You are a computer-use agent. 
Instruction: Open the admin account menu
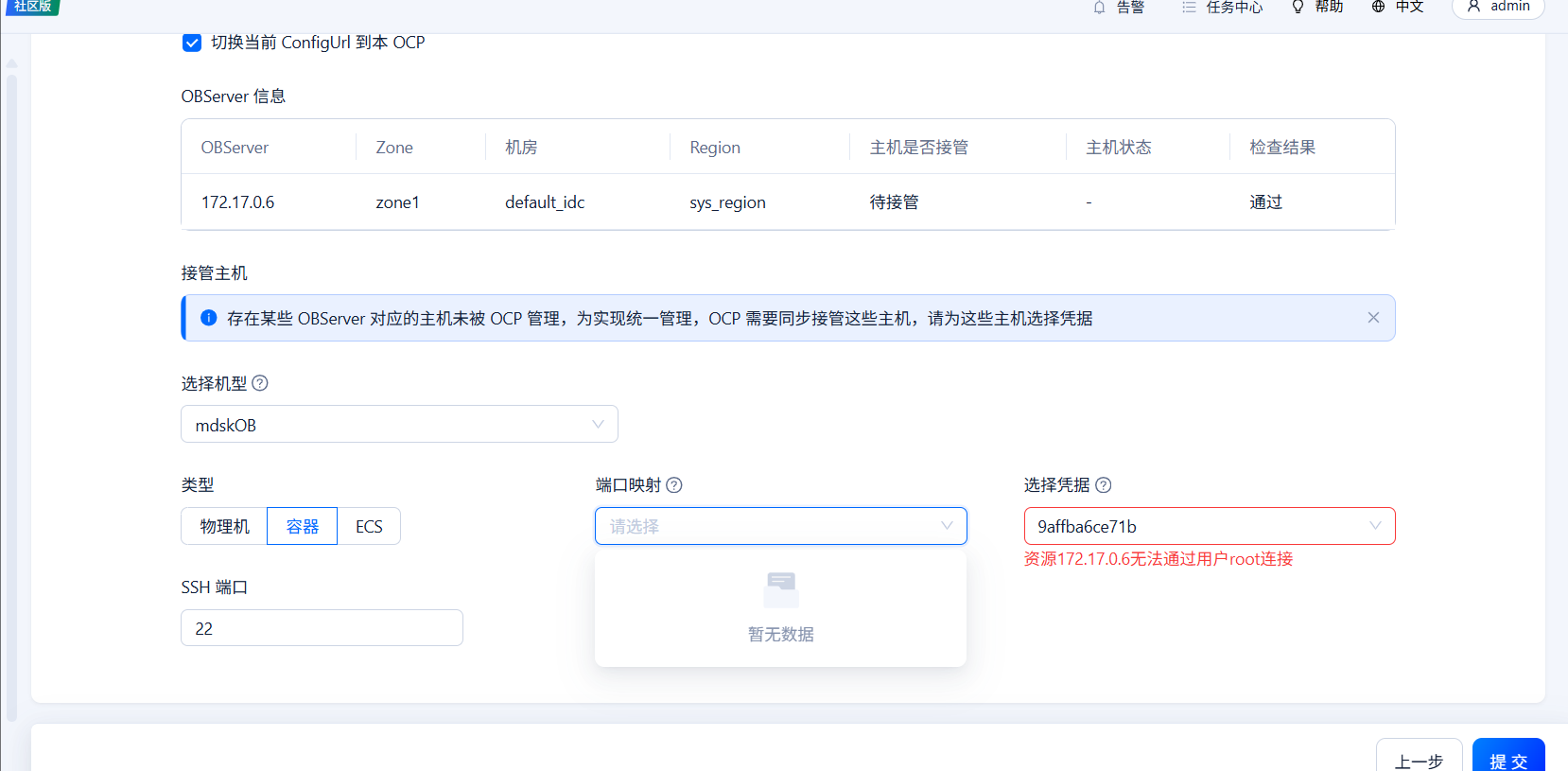1498,8
